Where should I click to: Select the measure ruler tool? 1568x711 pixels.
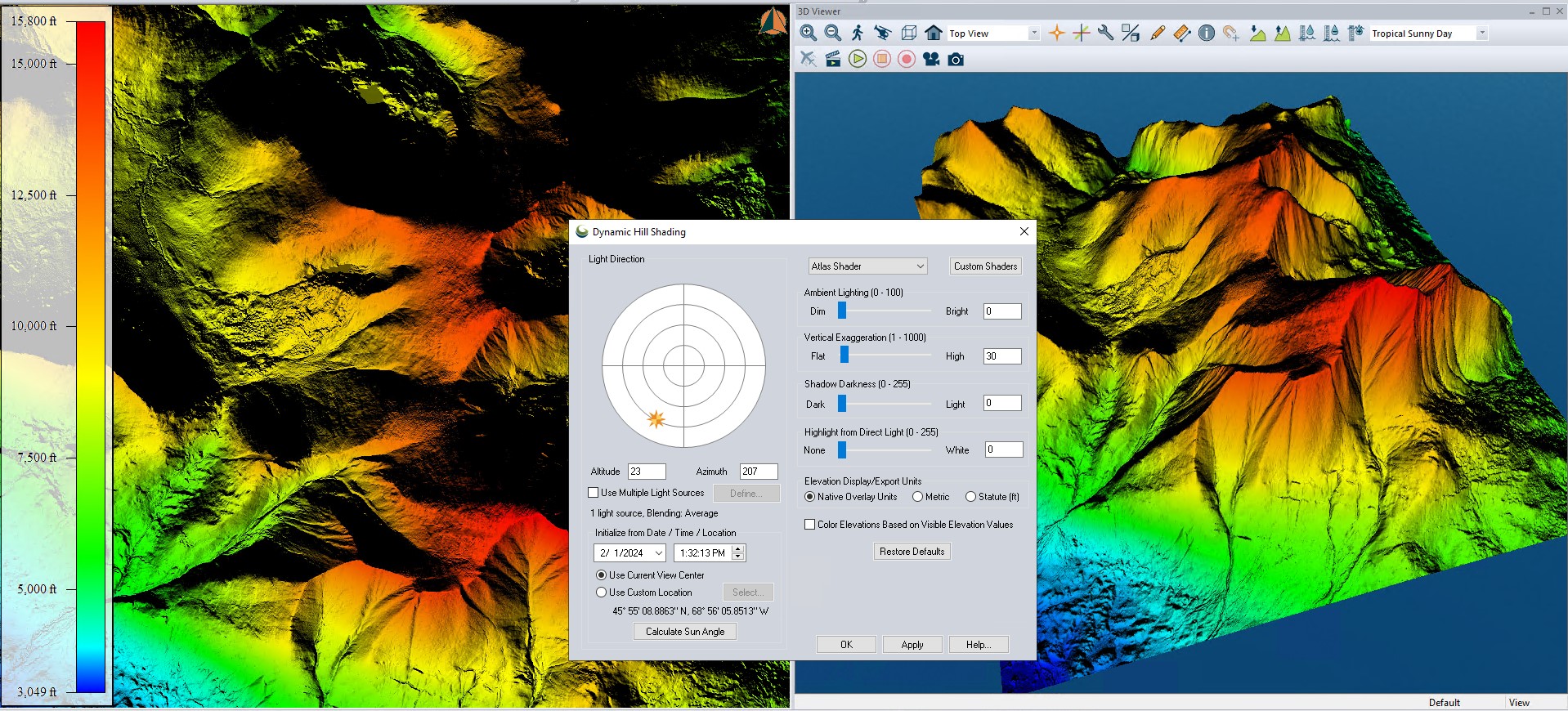(x=1181, y=33)
